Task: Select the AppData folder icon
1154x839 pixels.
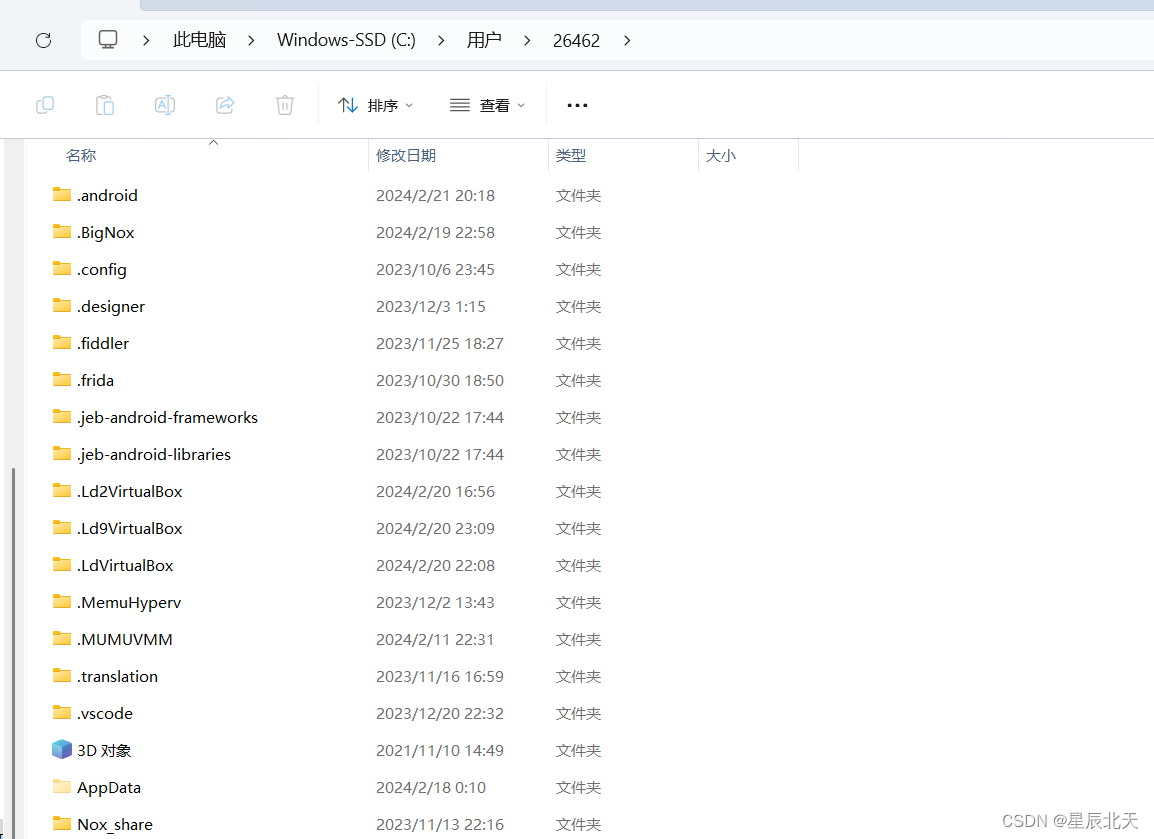Action: (x=62, y=787)
